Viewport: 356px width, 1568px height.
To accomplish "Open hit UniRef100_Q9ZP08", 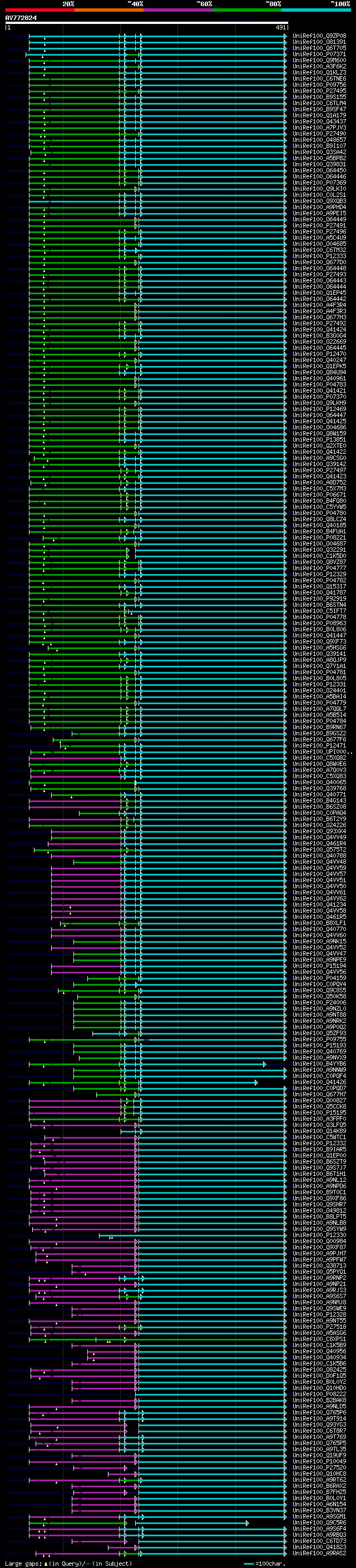I will [x=319, y=36].
